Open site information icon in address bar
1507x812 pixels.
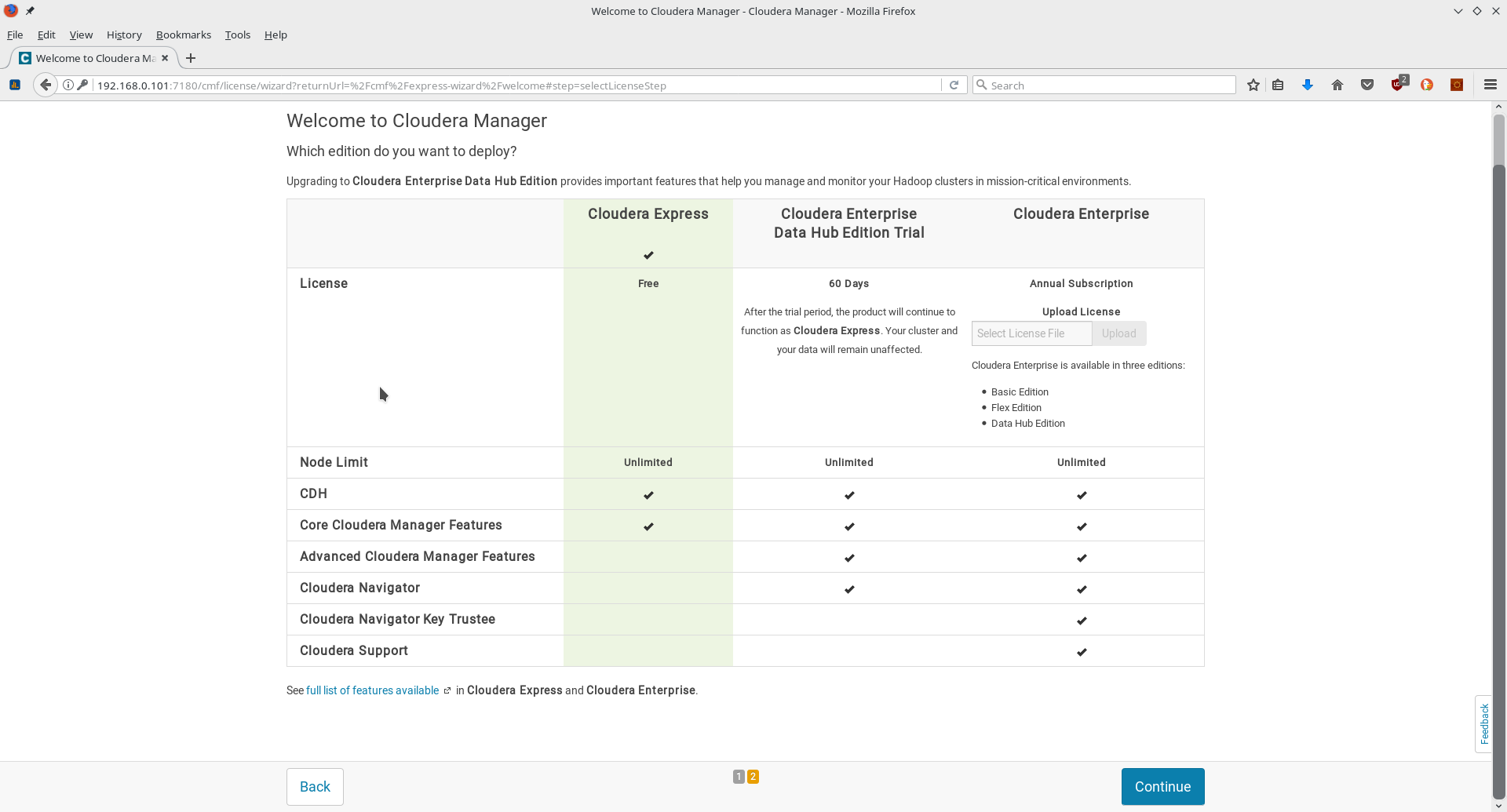point(68,85)
